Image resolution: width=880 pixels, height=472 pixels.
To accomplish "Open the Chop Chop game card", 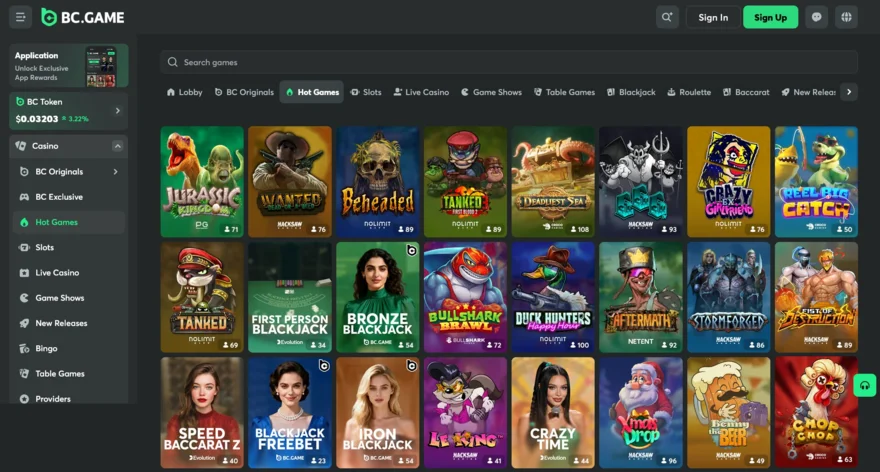I will 816,413.
